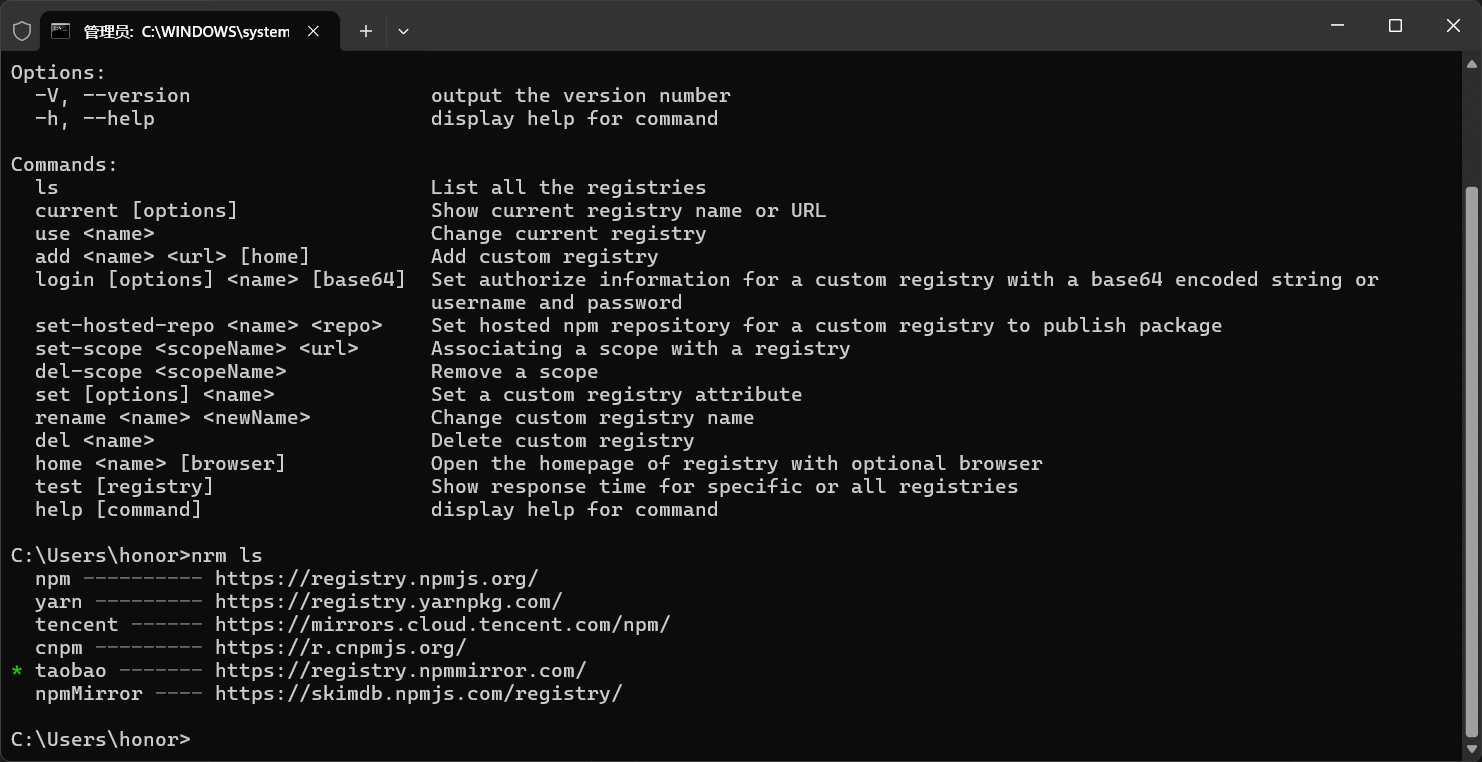Close the C:\WINDOWS\system tab
The width and height of the screenshot is (1482, 762).
313,31
